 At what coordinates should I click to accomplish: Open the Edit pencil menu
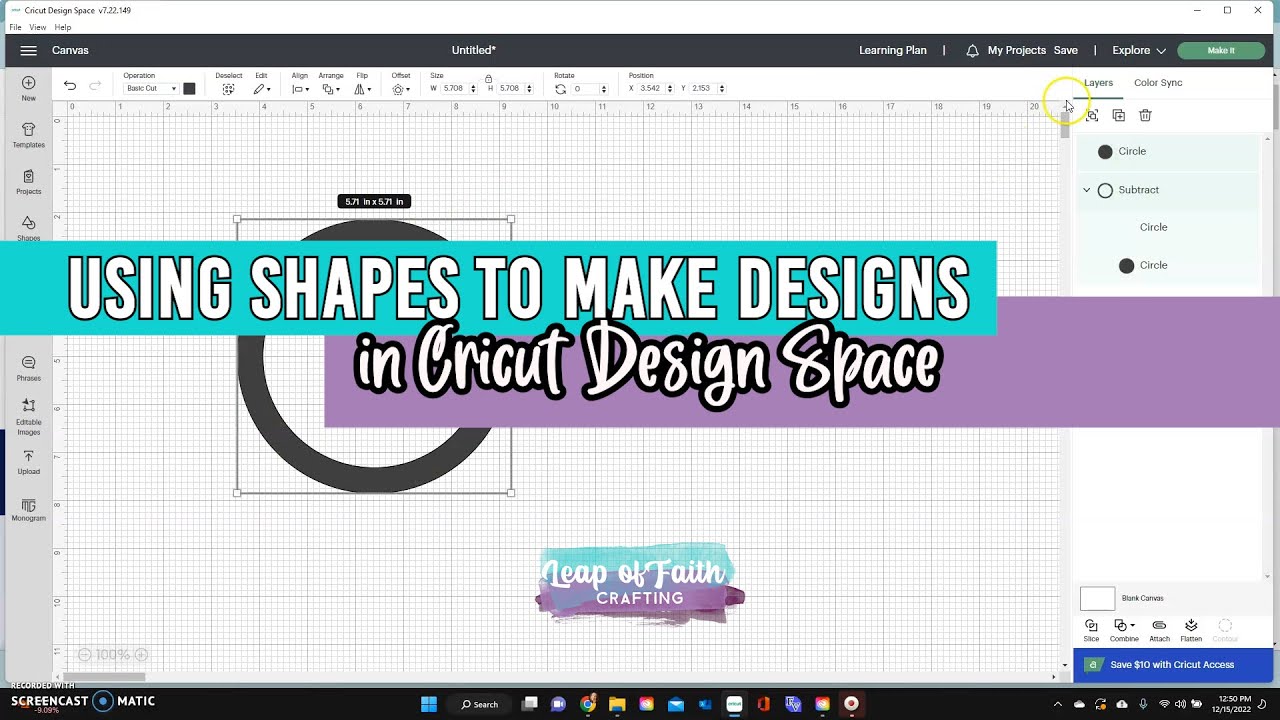261,89
